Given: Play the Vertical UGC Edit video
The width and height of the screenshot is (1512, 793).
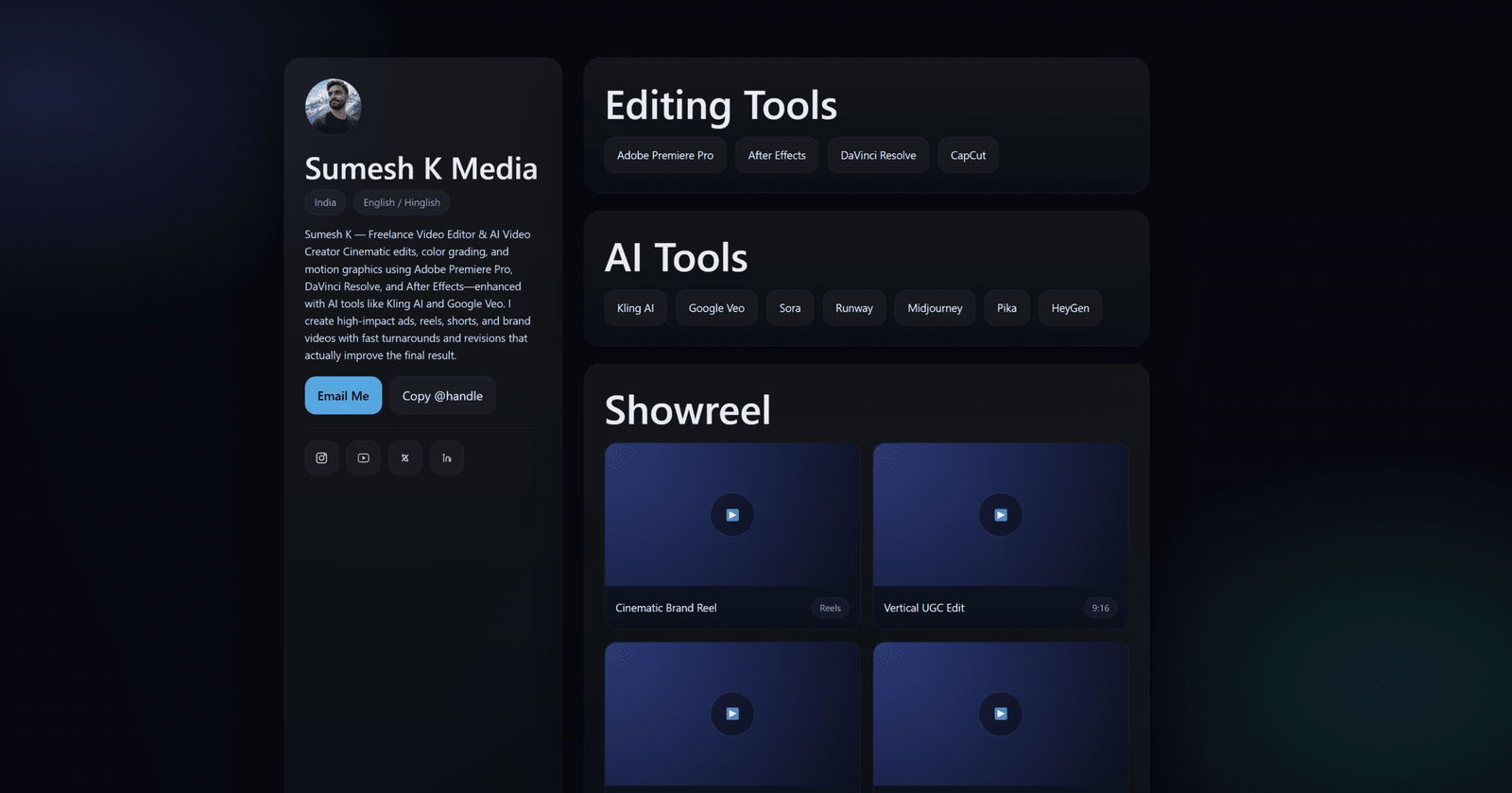Looking at the screenshot, I should [1000, 515].
